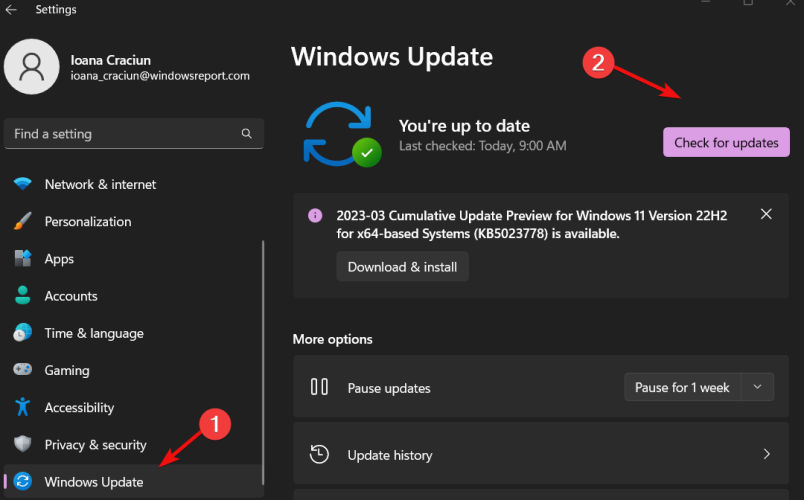Open Time & language settings
804x500 pixels.
[133, 333]
